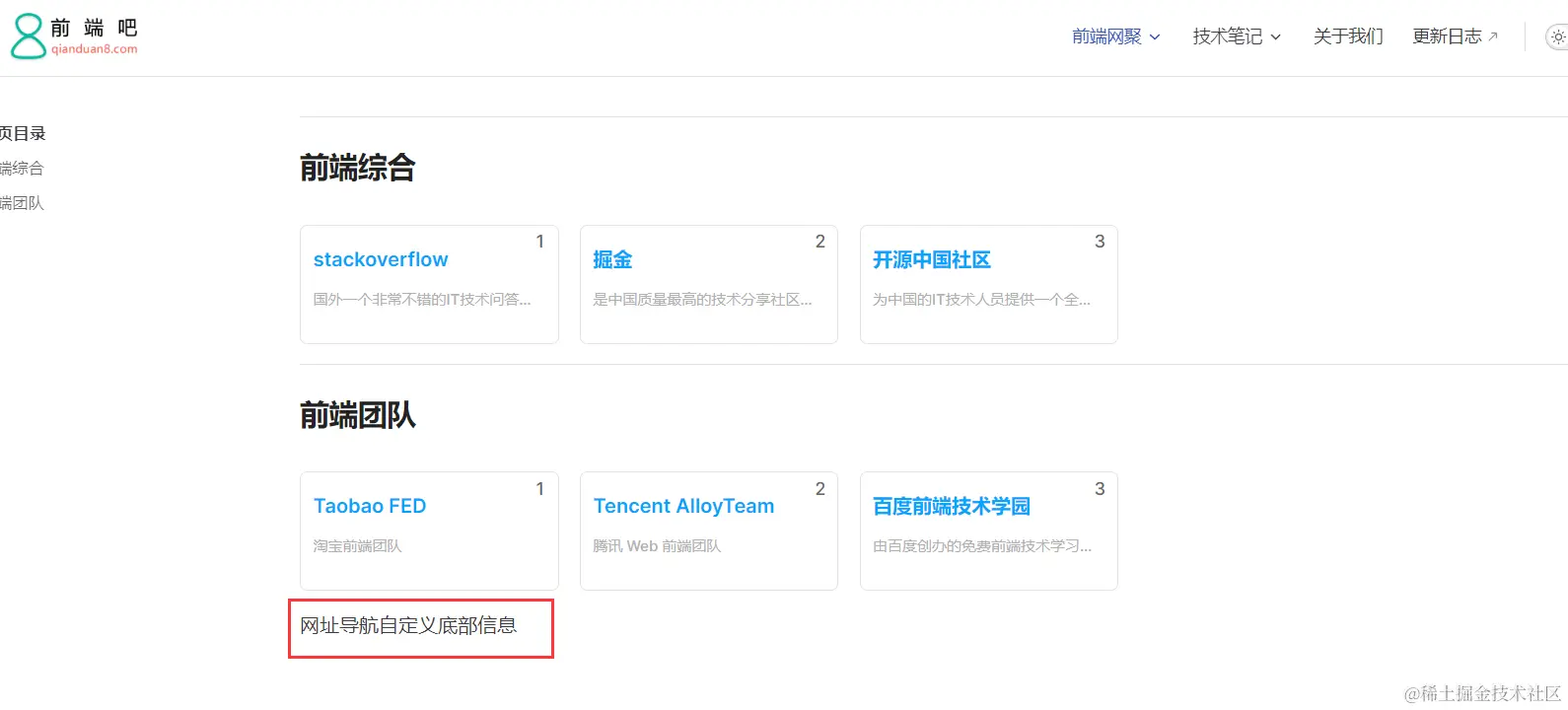
Task: Jump to 前端综合 in sidebar outline
Action: (x=22, y=169)
